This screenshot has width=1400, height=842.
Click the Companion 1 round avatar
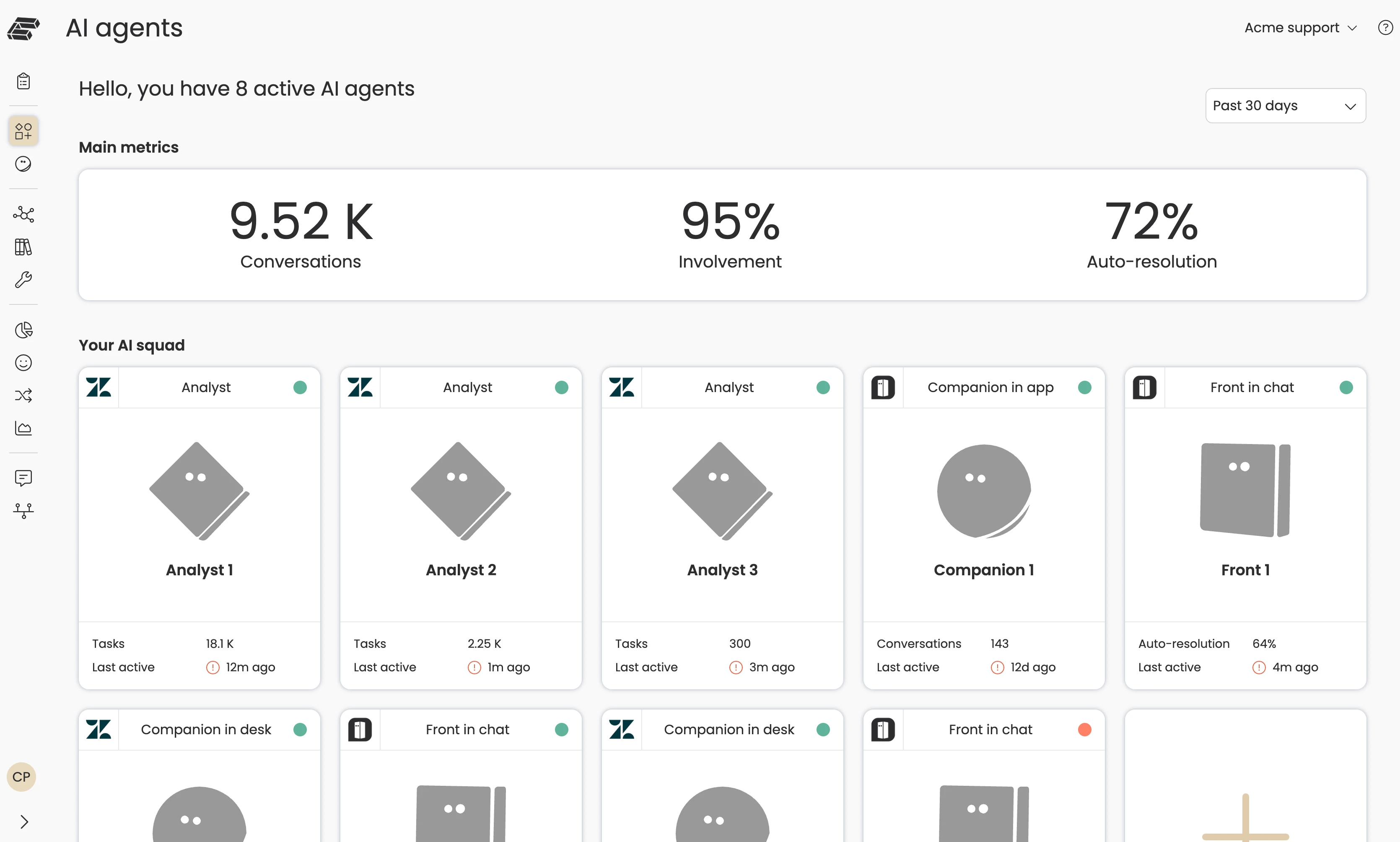(984, 491)
